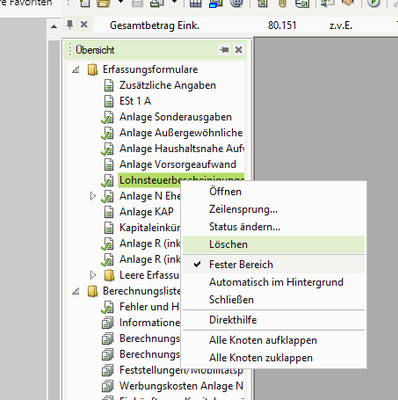Expand the Leere Erfassu folder node
This screenshot has height=400, width=398.
(x=93, y=275)
